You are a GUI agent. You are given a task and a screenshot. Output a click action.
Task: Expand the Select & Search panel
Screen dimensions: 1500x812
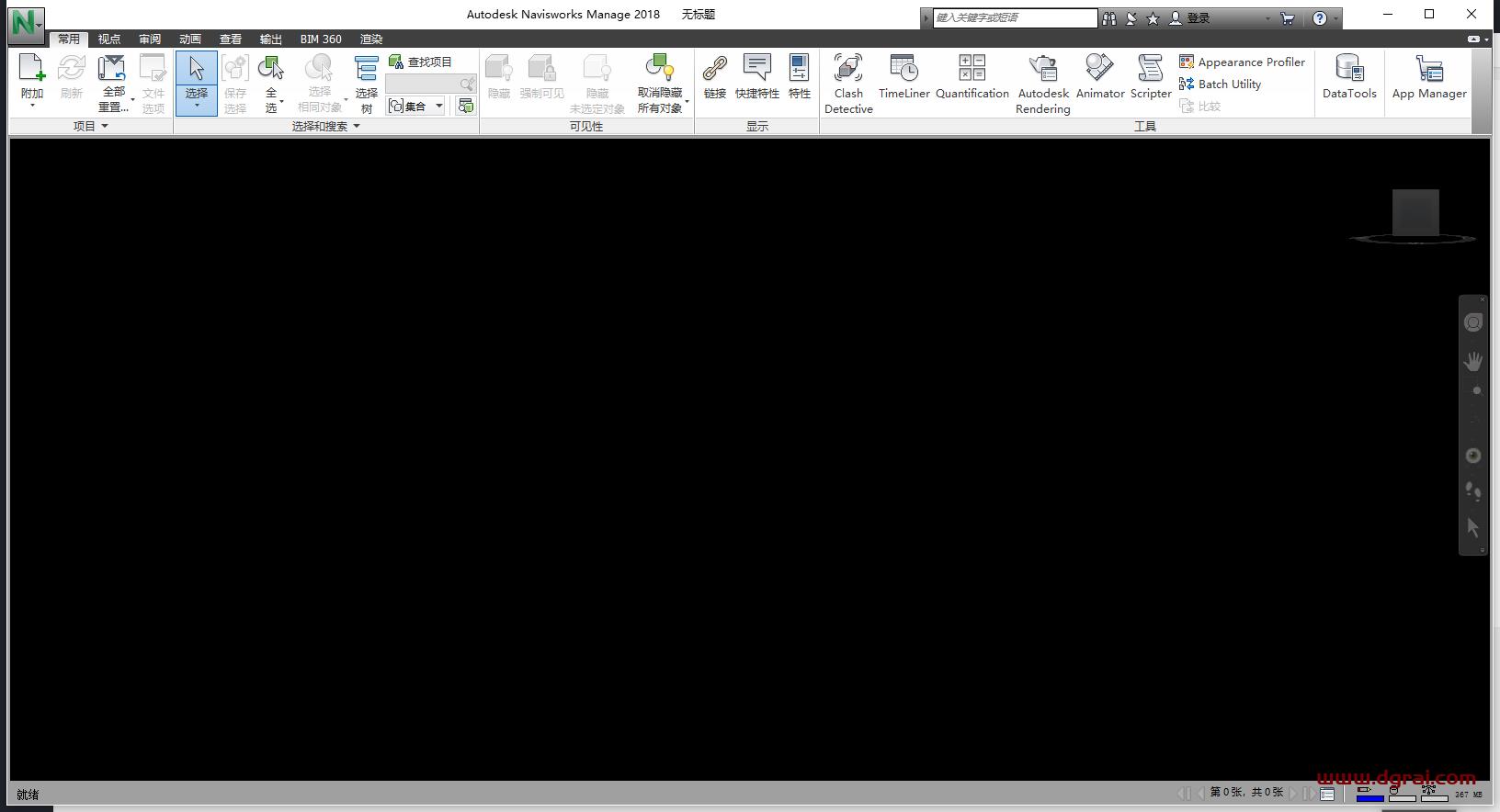tap(326, 126)
